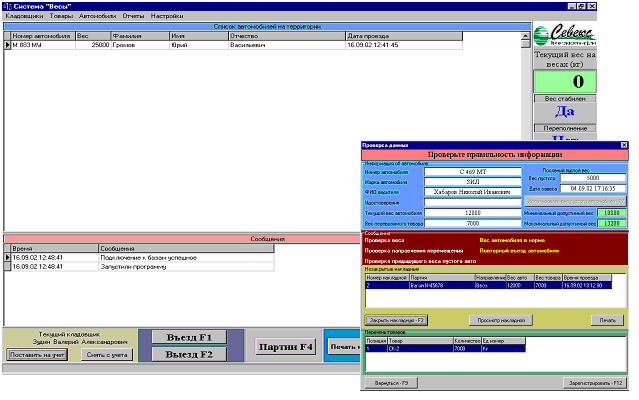639x400 pixels.
Task: Click the Партия column header in invoices
Action: click(x=442, y=277)
